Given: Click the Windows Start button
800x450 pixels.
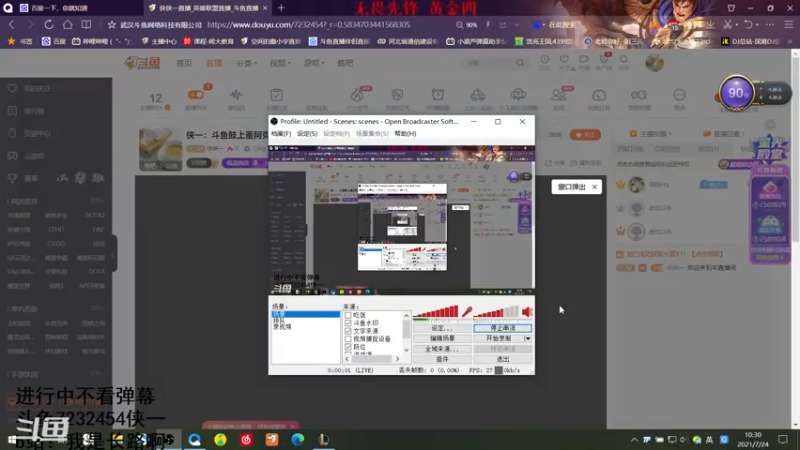Looking at the screenshot, I should (11, 440).
